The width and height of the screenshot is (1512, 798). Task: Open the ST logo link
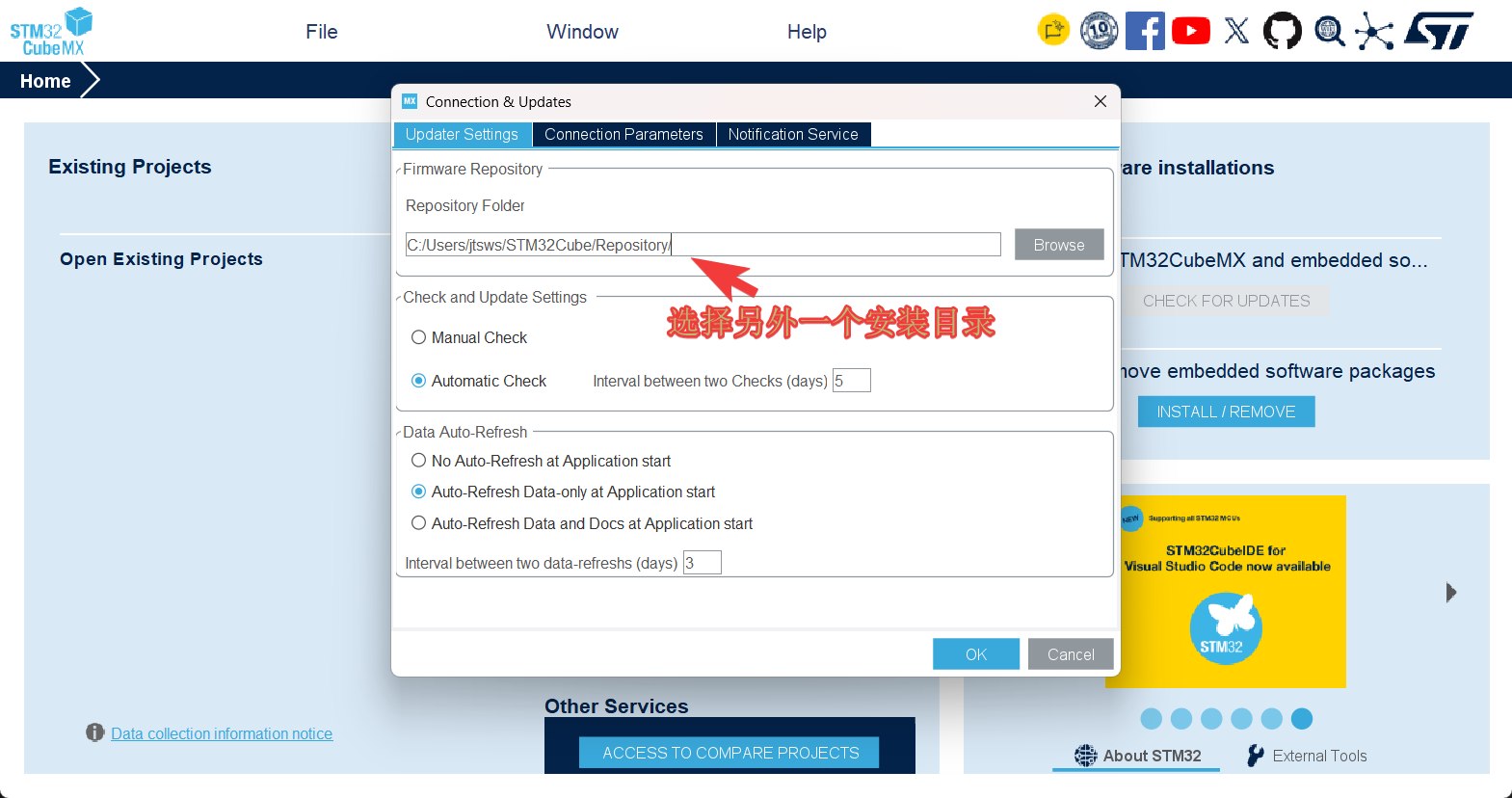pyautogui.click(x=1439, y=31)
